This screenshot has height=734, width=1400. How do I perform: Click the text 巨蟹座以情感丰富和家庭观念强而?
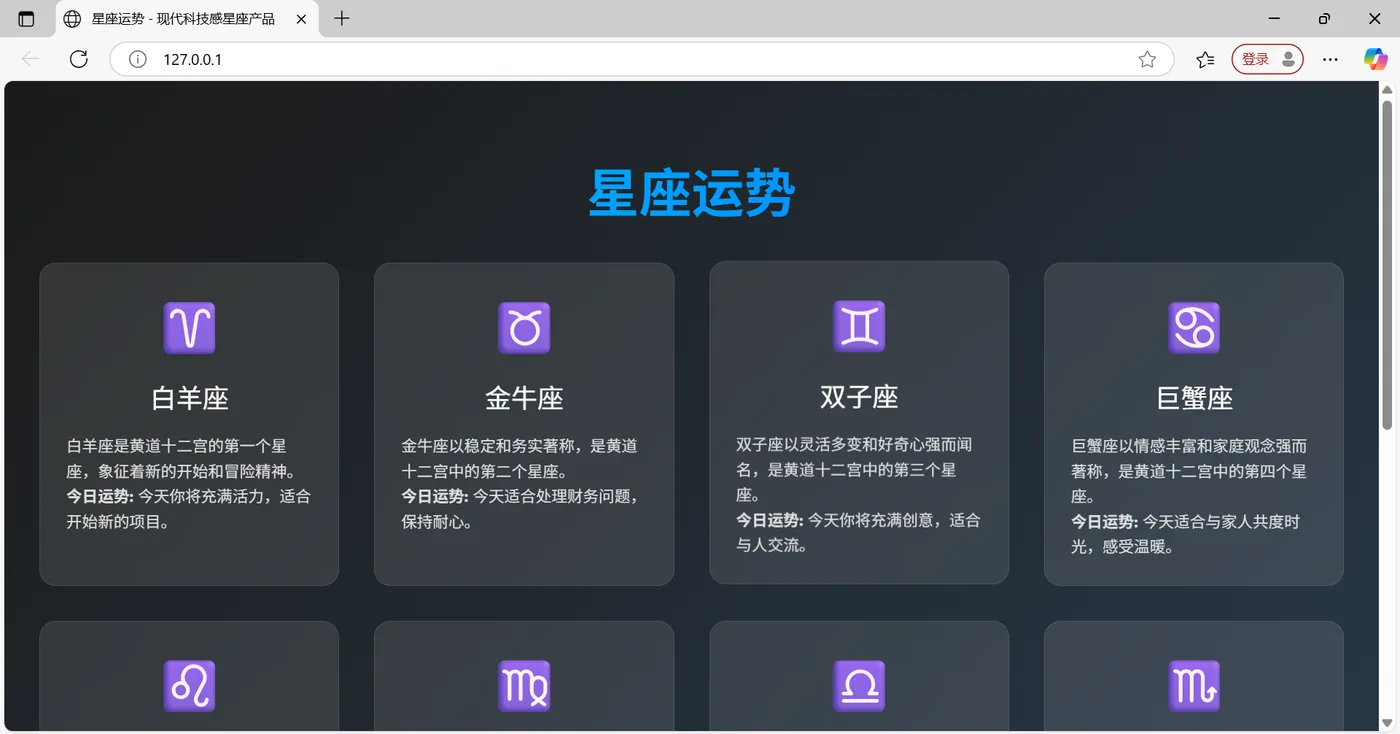tap(1189, 446)
